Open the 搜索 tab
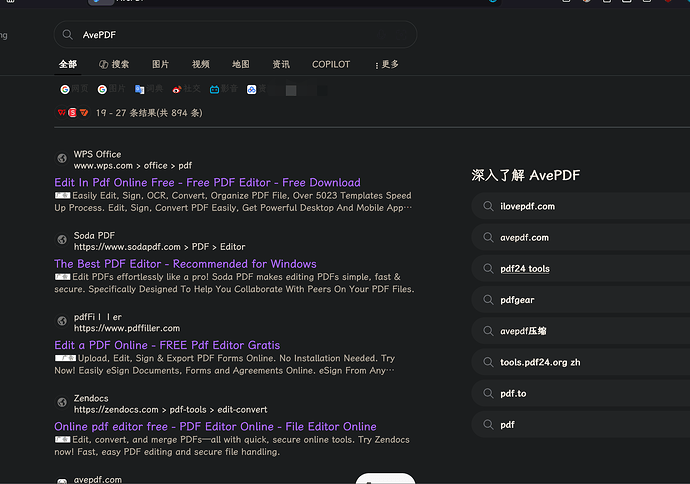Image resolution: width=690 pixels, height=484 pixels. pyautogui.click(x=114, y=64)
